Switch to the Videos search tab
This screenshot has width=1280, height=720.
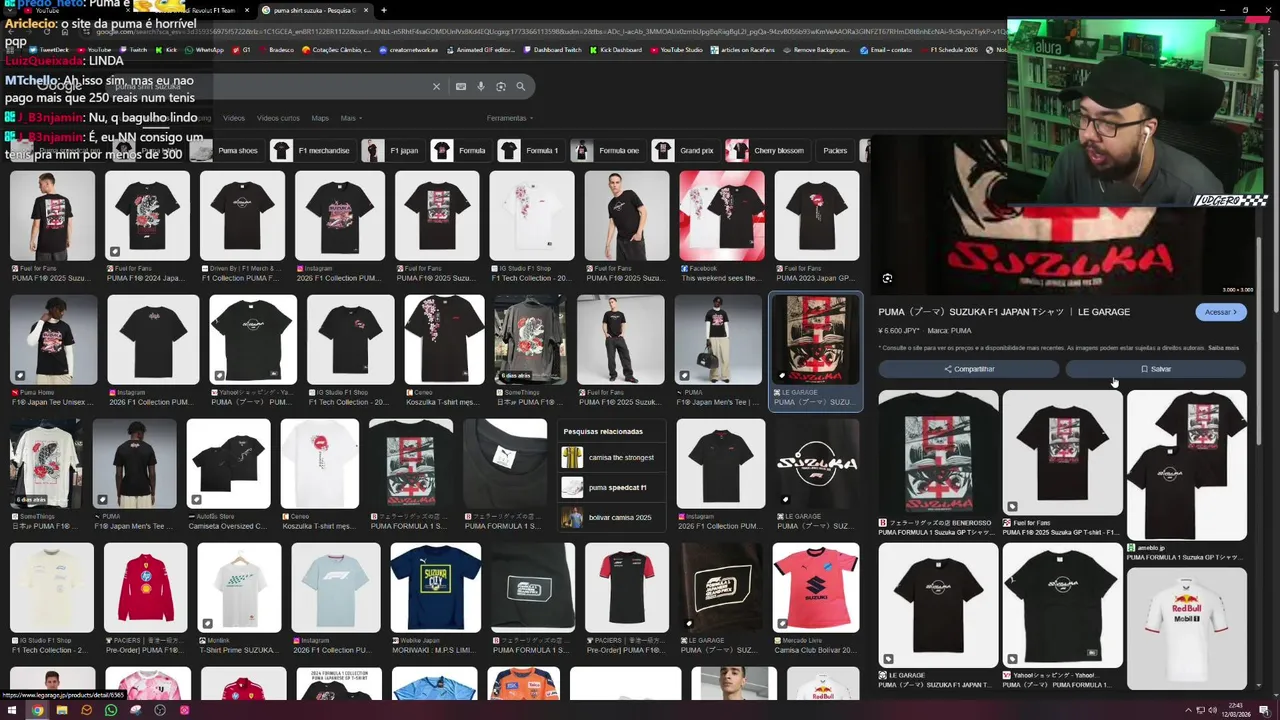(x=234, y=118)
